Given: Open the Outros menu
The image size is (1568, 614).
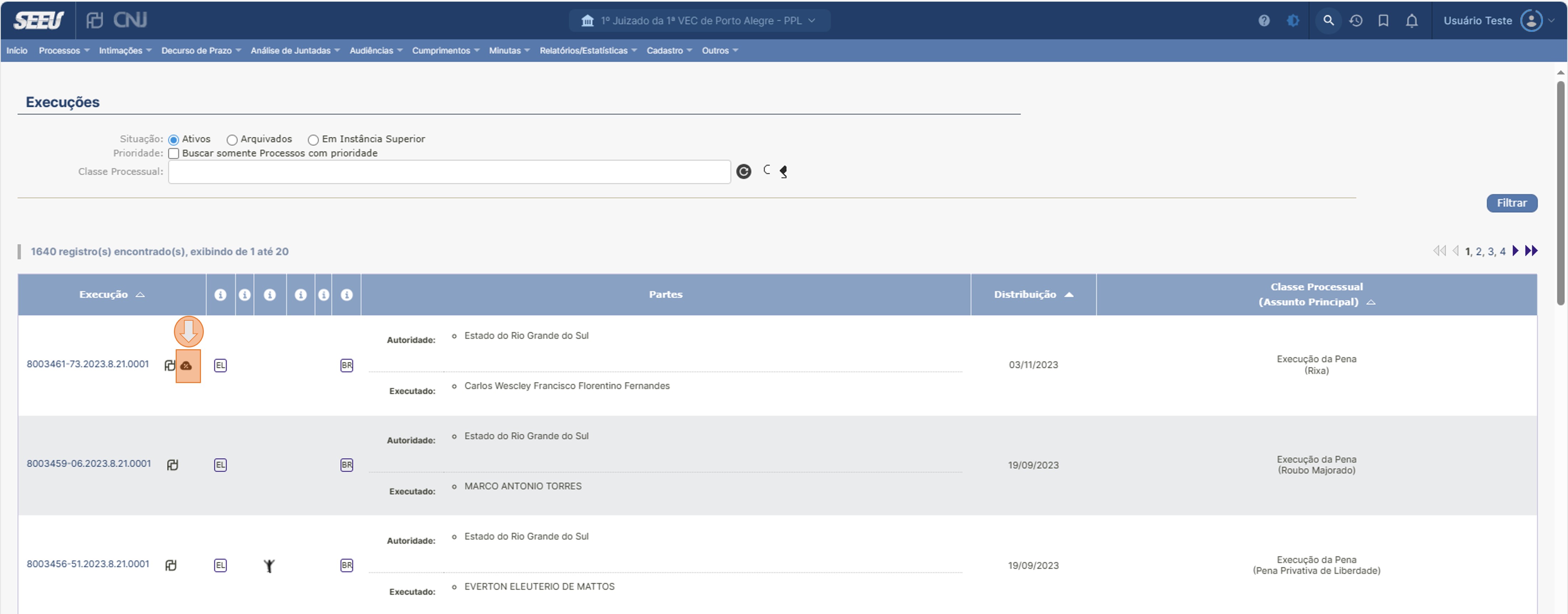Looking at the screenshot, I should [719, 51].
